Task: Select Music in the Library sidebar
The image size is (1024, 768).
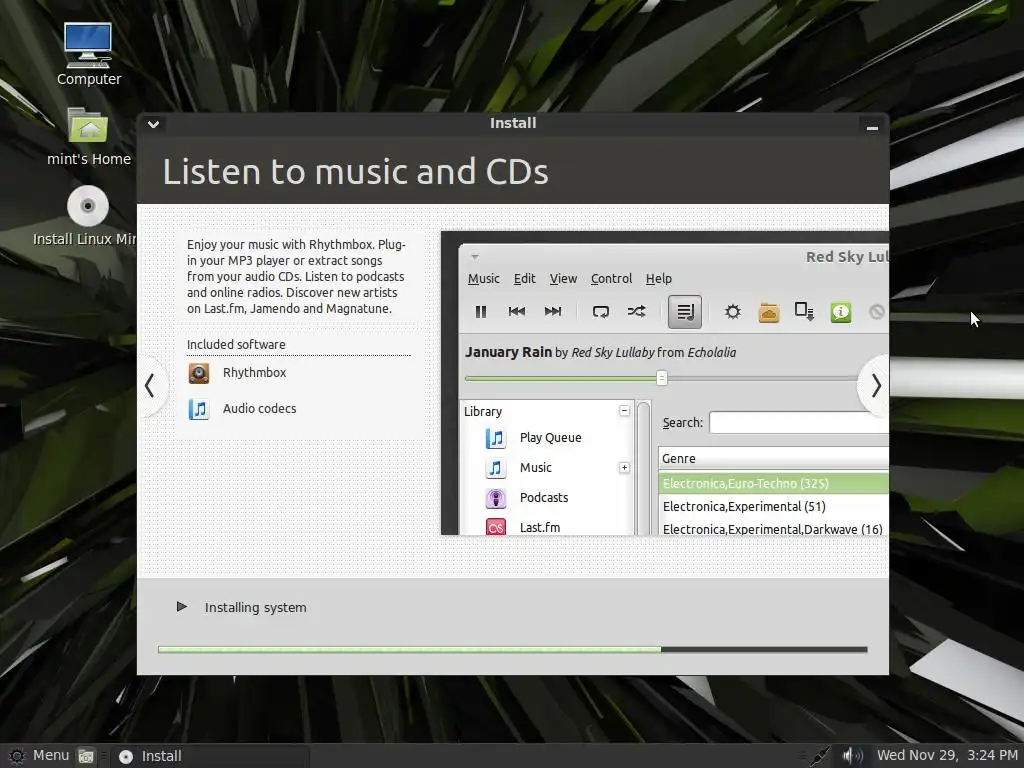Action: [536, 468]
